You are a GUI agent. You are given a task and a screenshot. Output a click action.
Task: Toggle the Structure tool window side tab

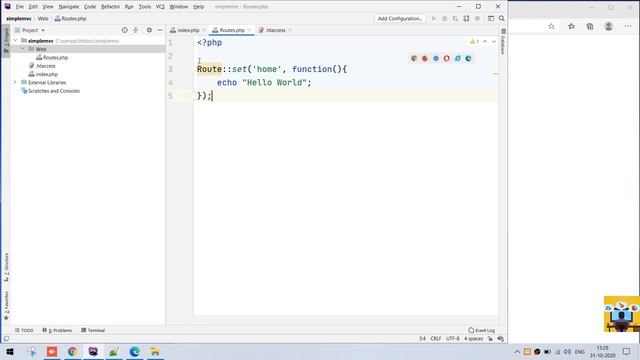click(6, 267)
